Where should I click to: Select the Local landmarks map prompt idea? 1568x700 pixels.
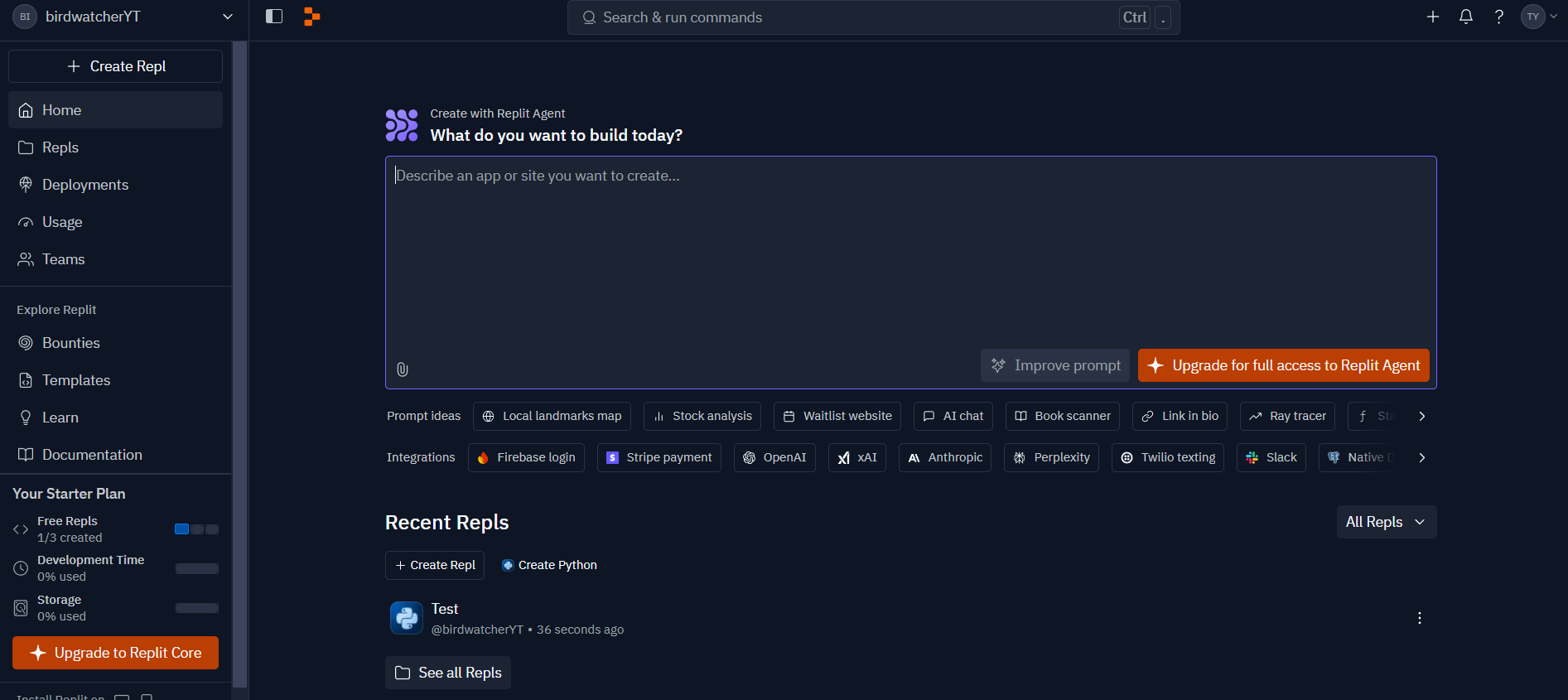(x=552, y=416)
